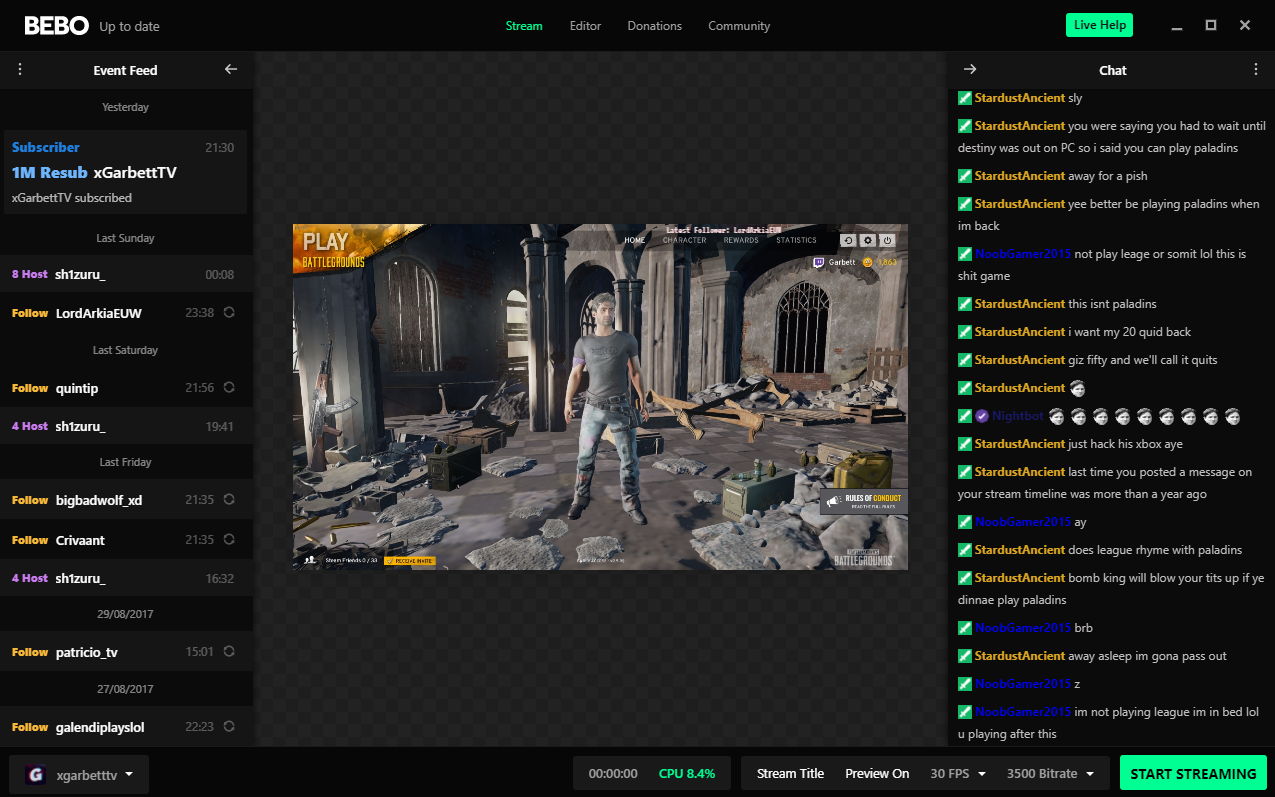Viewport: 1275px width, 797px height.
Task: Click the green badge before NoobGamer2015 'brb' message
Action: click(x=965, y=628)
